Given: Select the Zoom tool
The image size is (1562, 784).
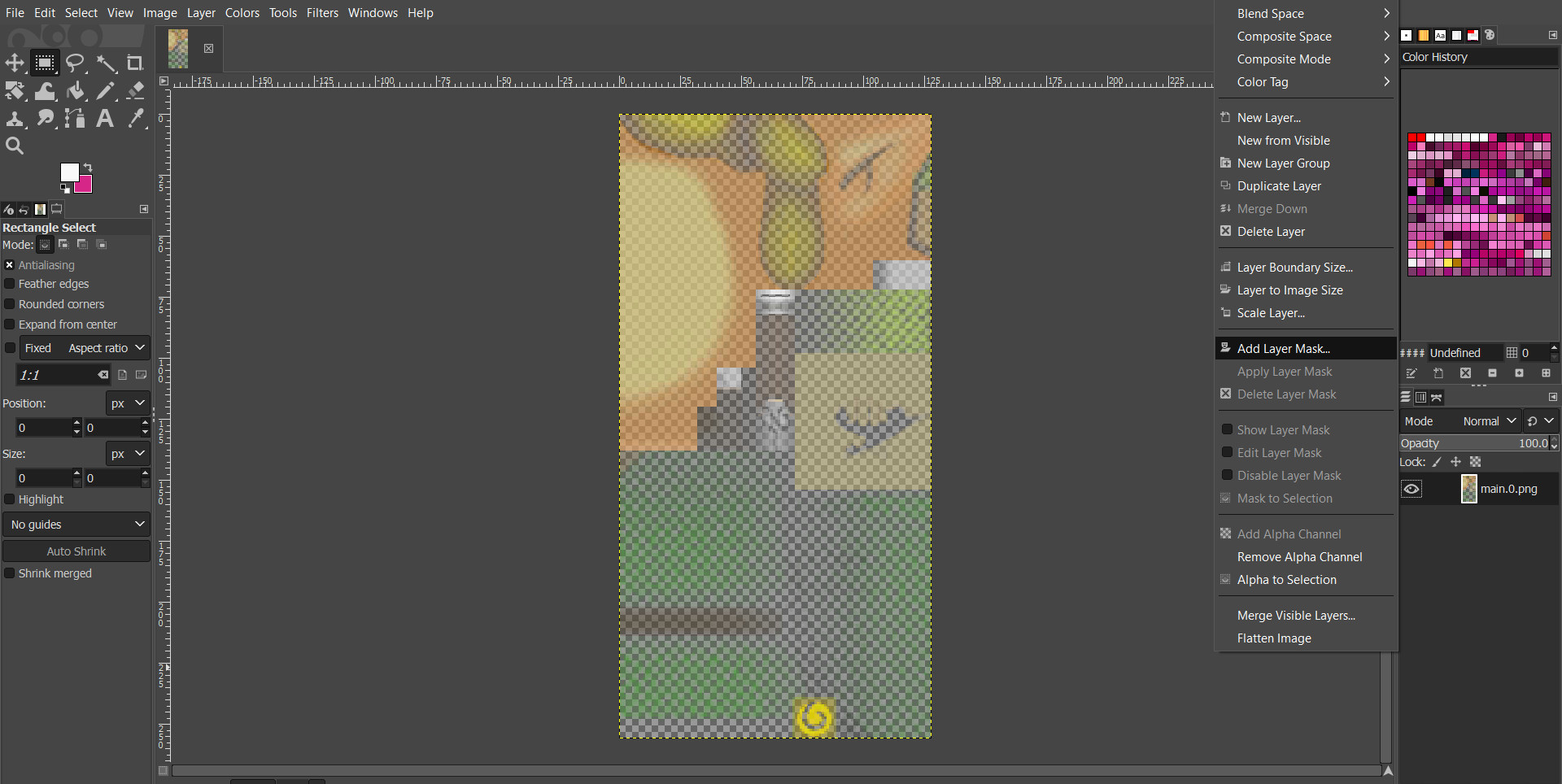Looking at the screenshot, I should tap(15, 146).
